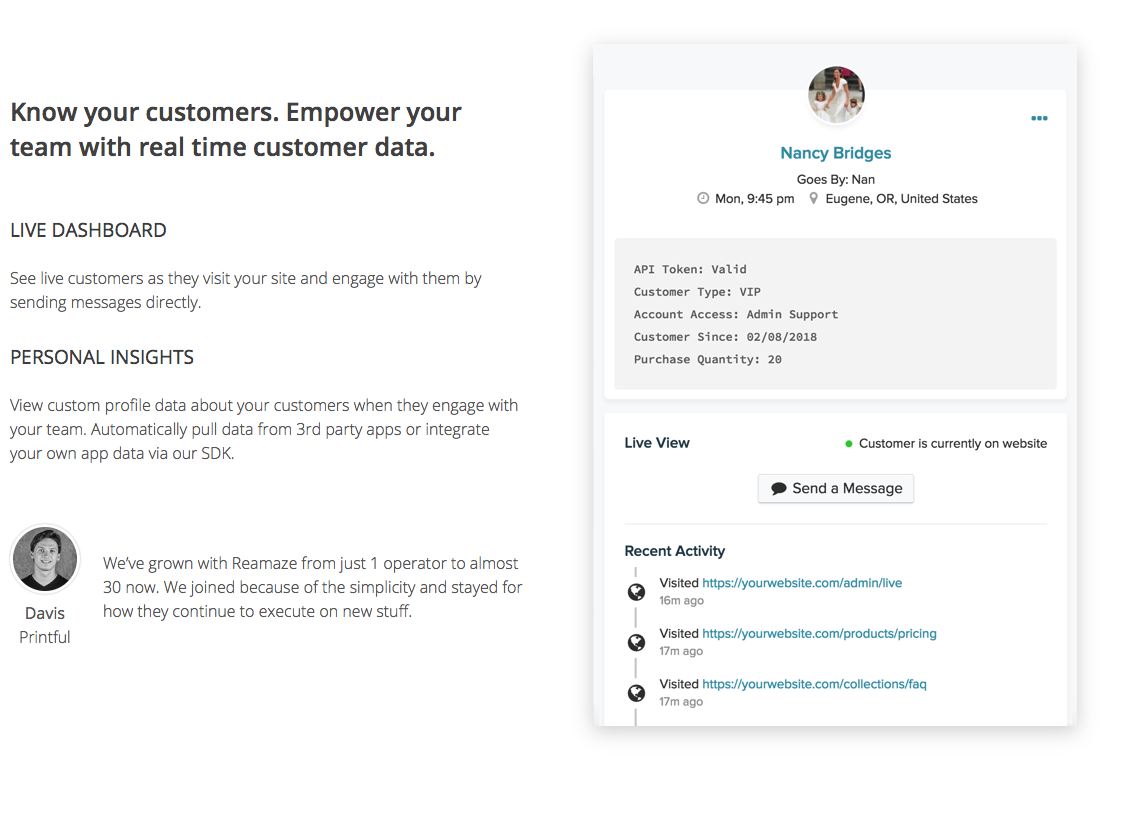
Task: Click the custom data box with API Token
Action: coord(835,313)
